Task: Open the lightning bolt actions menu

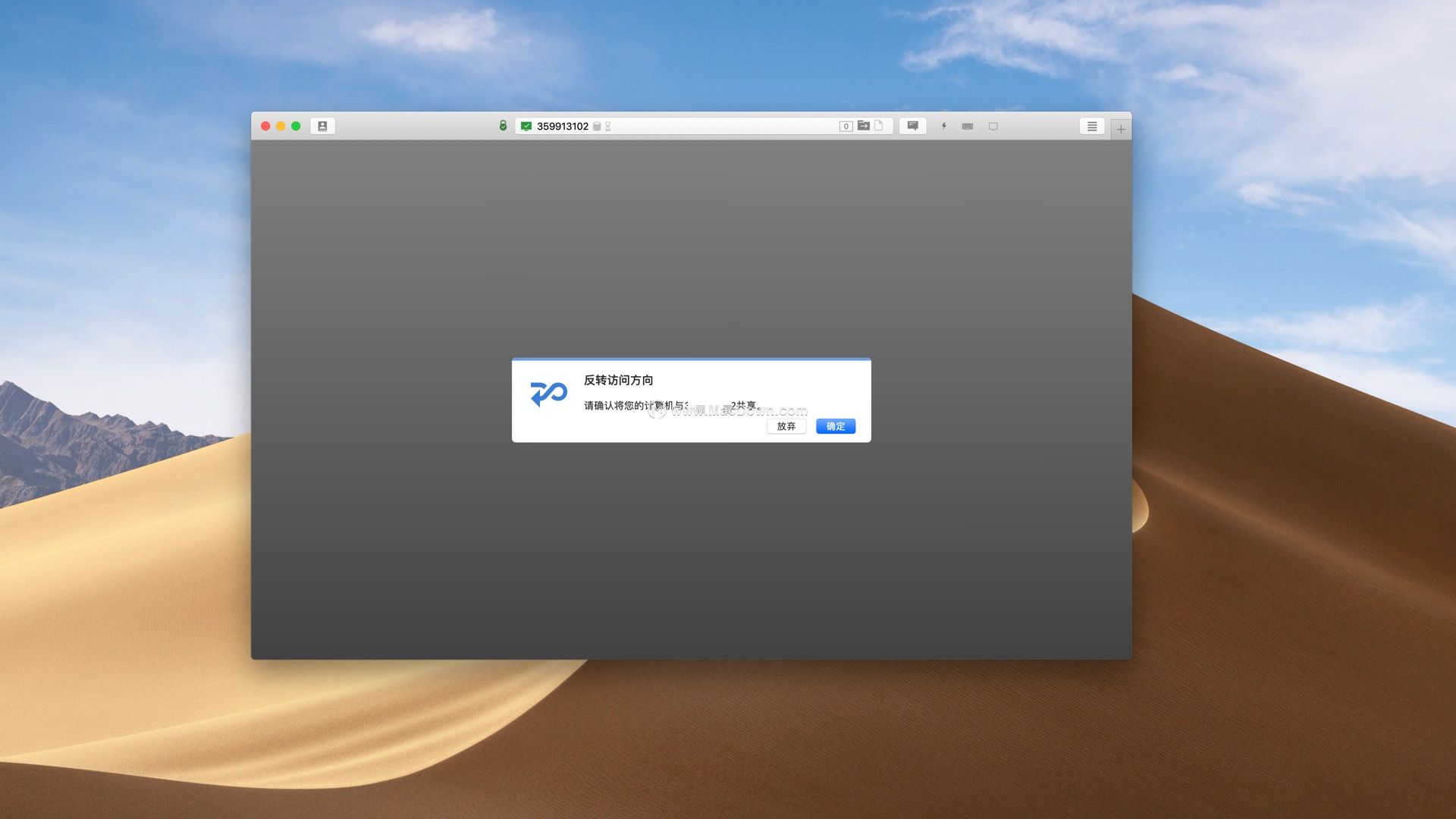Action: pyautogui.click(x=944, y=126)
